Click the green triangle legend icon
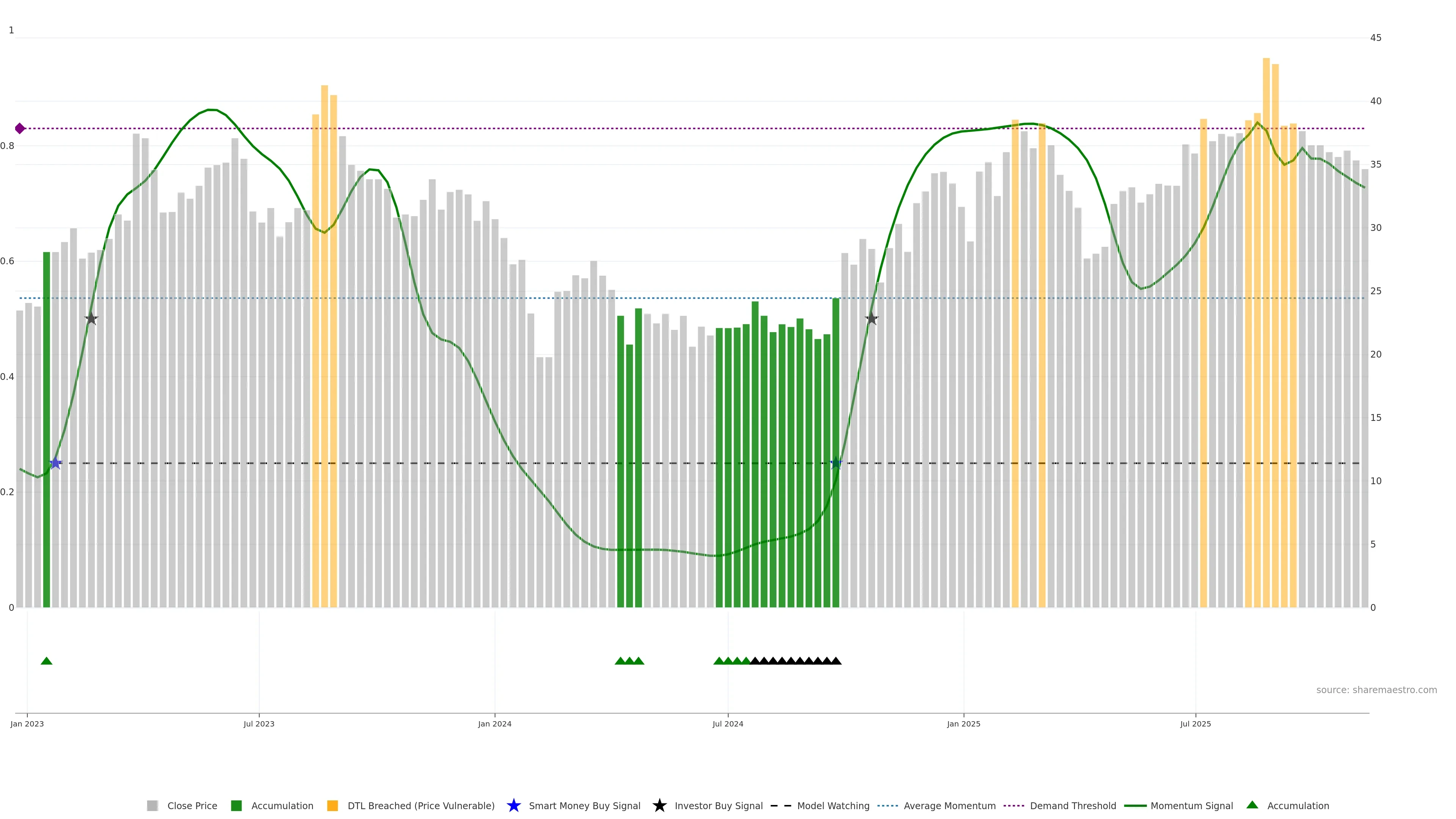 [1252, 805]
